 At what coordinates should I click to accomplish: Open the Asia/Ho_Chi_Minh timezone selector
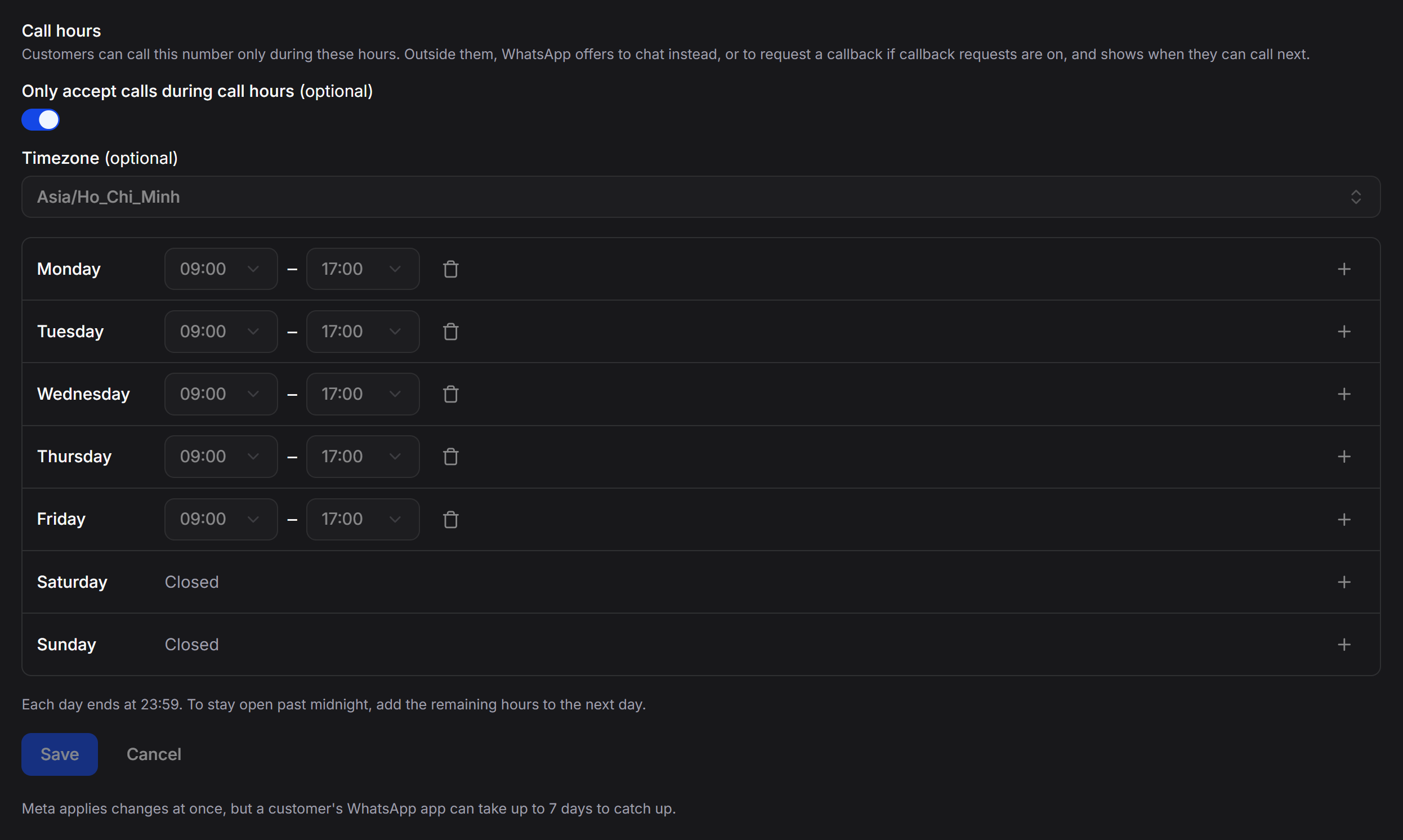(x=700, y=197)
